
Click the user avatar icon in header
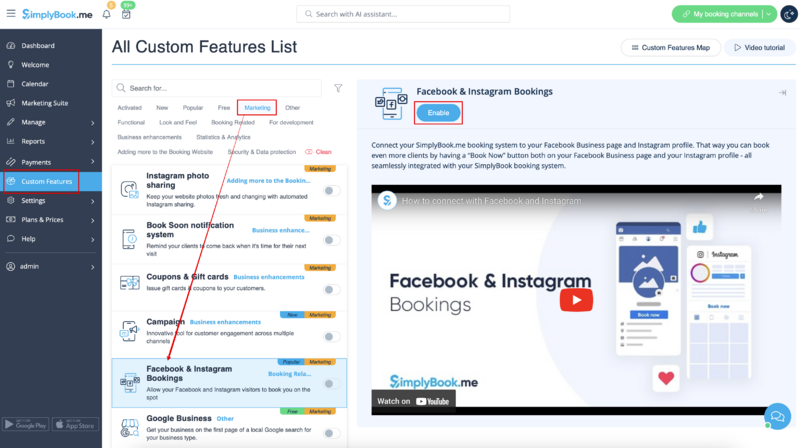(789, 14)
